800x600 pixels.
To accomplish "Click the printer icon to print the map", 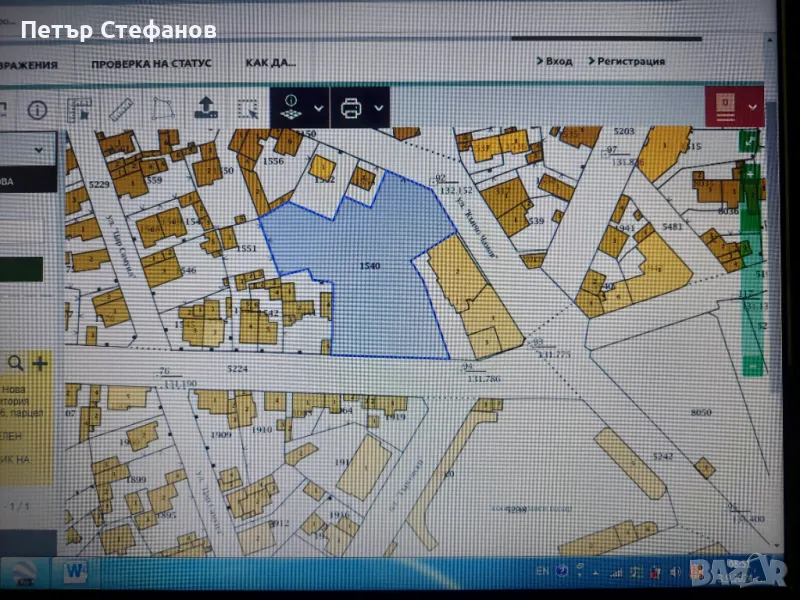I will pyautogui.click(x=350, y=107).
